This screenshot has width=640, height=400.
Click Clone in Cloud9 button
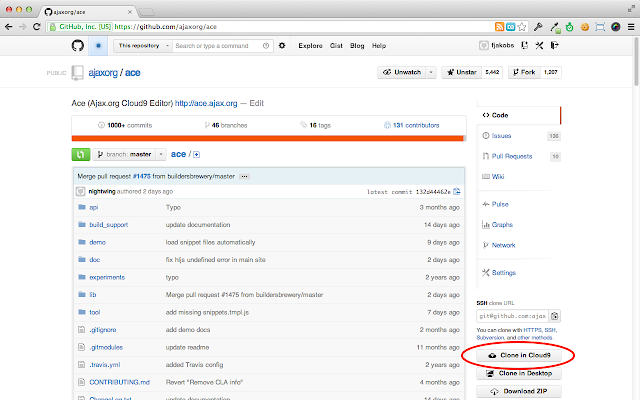click(519, 356)
